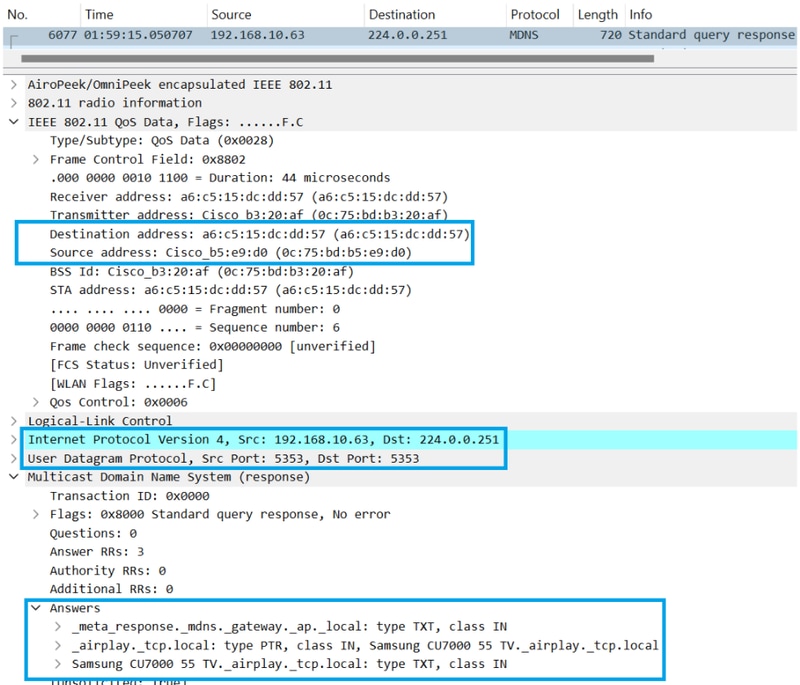Select Receiver address a6:c5:15:dc:dd:57 line
The height and width of the screenshot is (685, 800).
249,196
